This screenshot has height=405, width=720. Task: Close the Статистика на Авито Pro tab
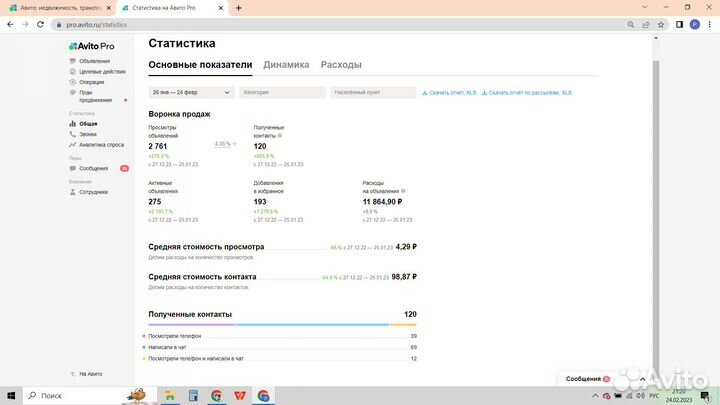[x=220, y=8]
